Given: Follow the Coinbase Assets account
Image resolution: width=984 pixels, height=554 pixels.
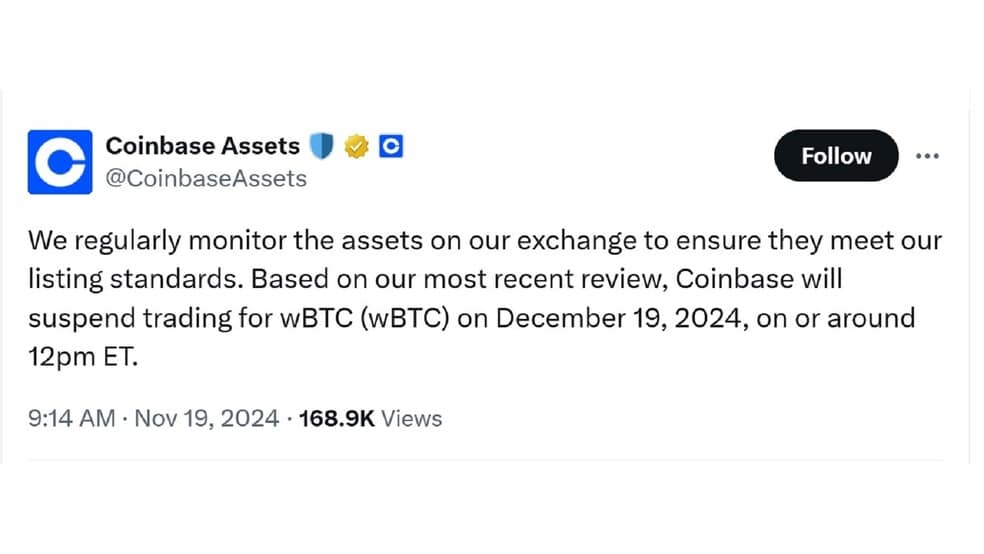Looking at the screenshot, I should pyautogui.click(x=836, y=156).
